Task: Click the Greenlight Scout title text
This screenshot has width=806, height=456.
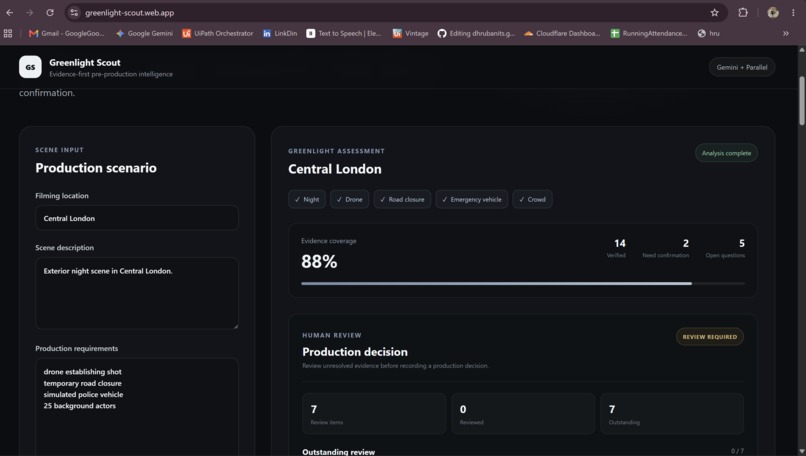Action: [x=85, y=63]
